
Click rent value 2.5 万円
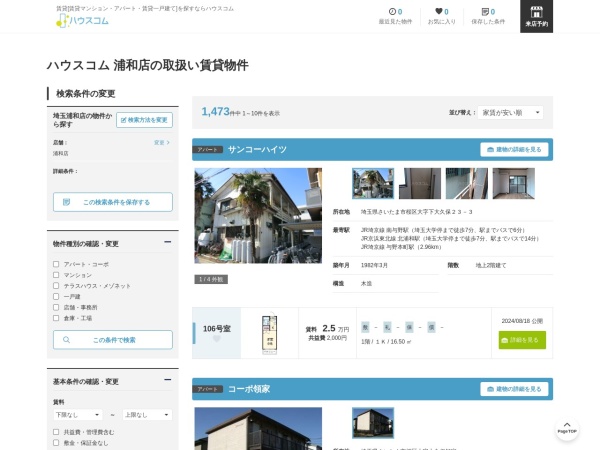pyautogui.click(x=336, y=328)
